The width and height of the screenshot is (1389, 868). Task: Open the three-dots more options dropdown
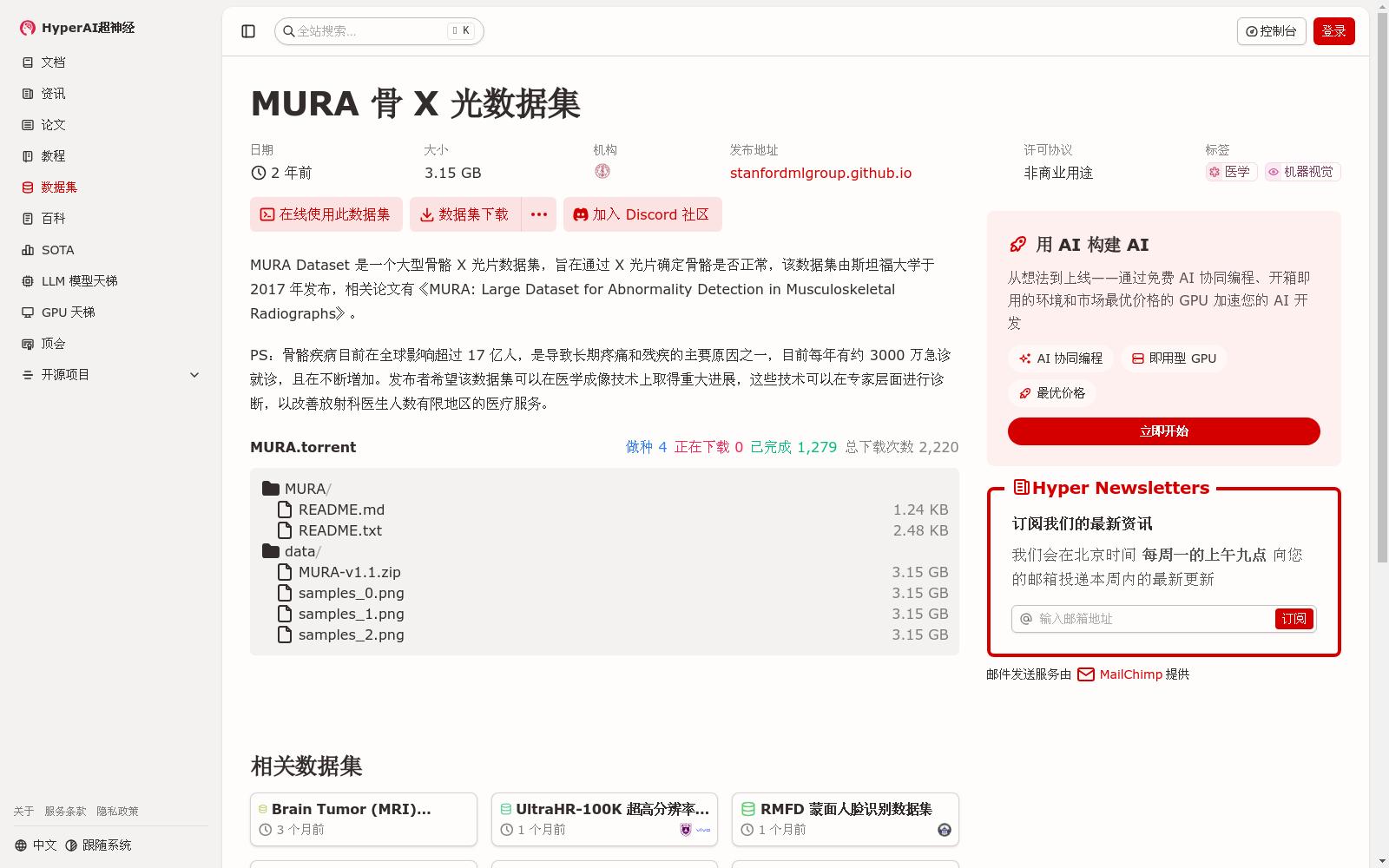539,214
